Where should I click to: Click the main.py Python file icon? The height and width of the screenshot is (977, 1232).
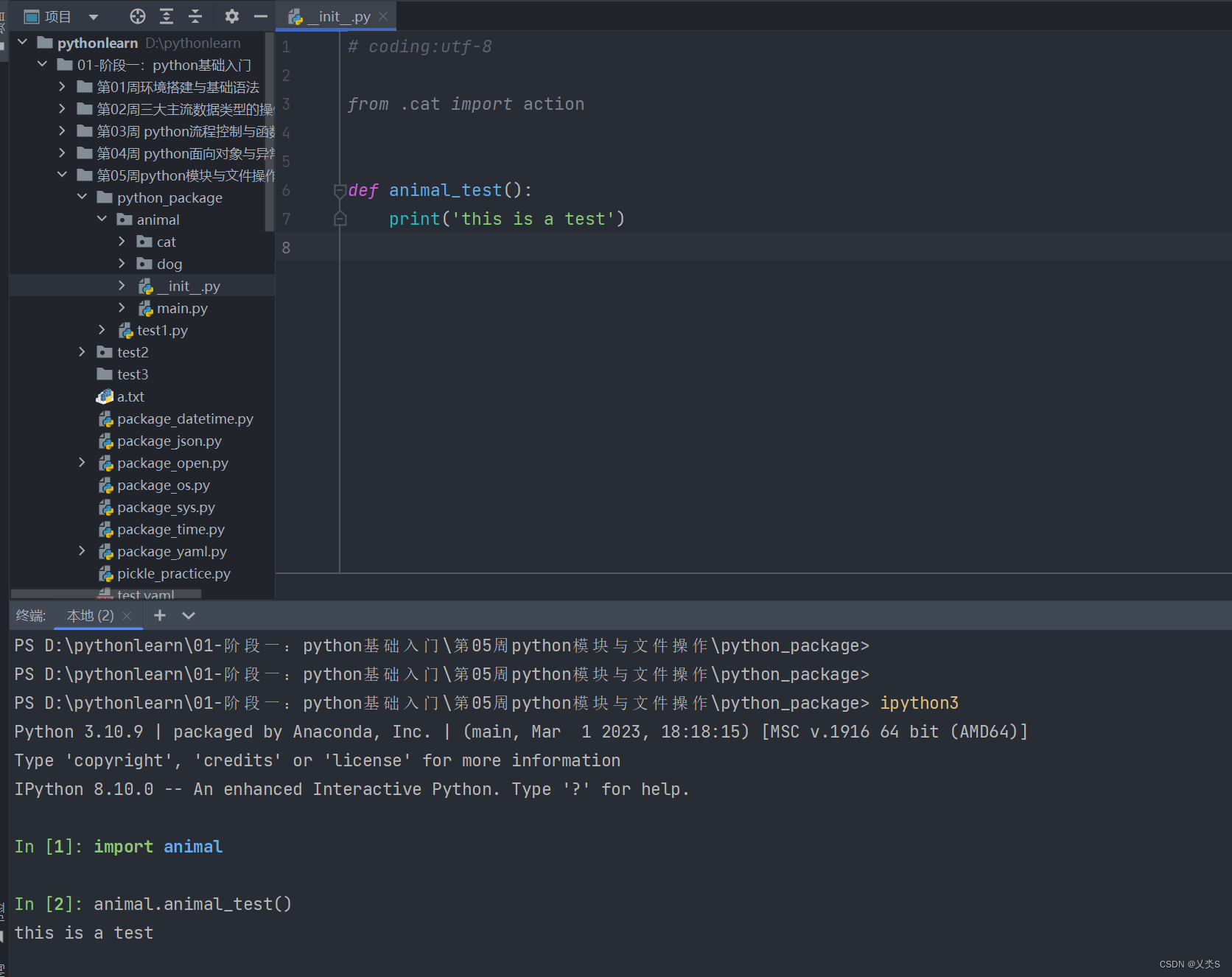pos(145,308)
